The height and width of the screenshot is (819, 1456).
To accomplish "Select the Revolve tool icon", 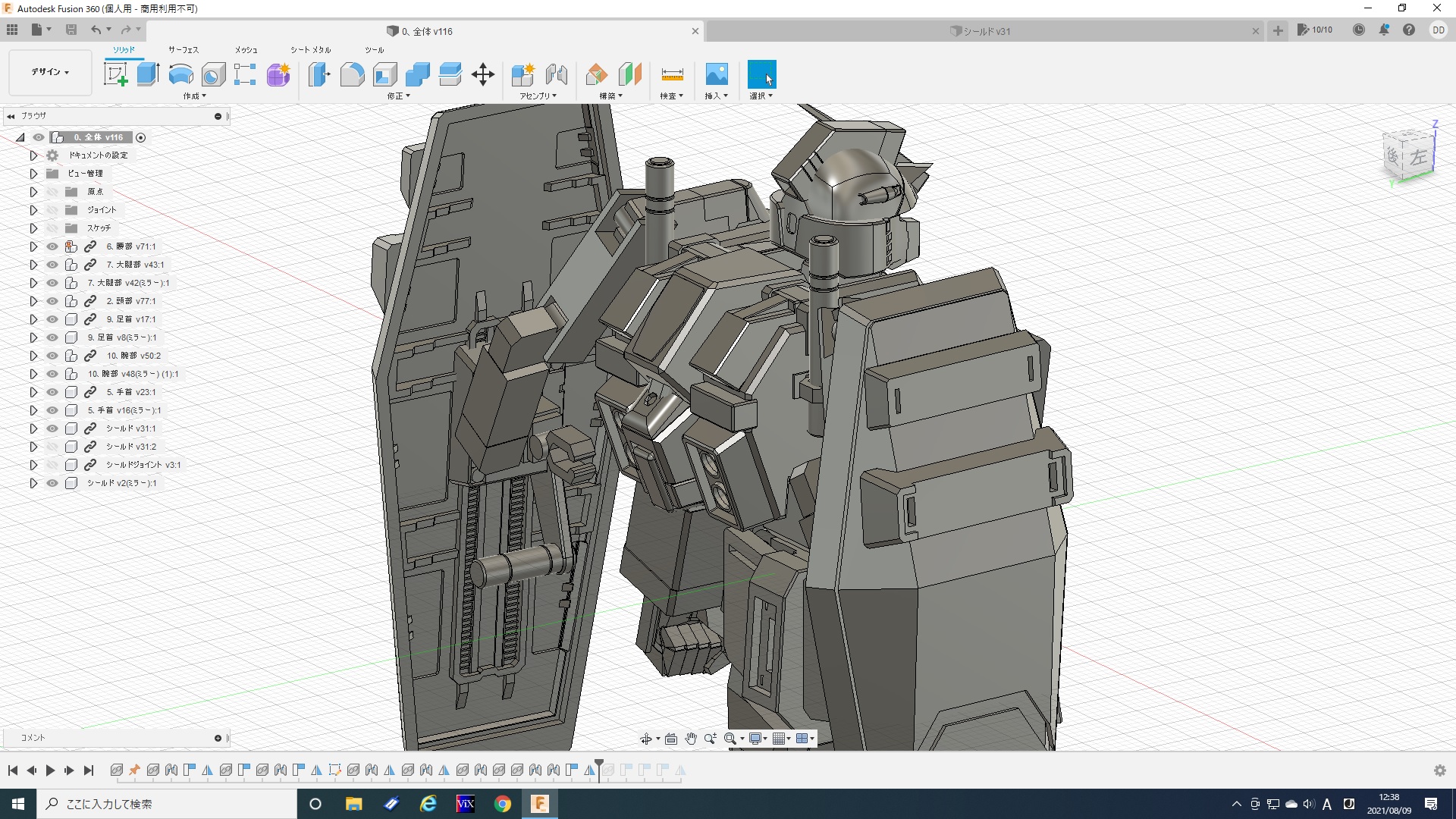I will click(x=180, y=74).
